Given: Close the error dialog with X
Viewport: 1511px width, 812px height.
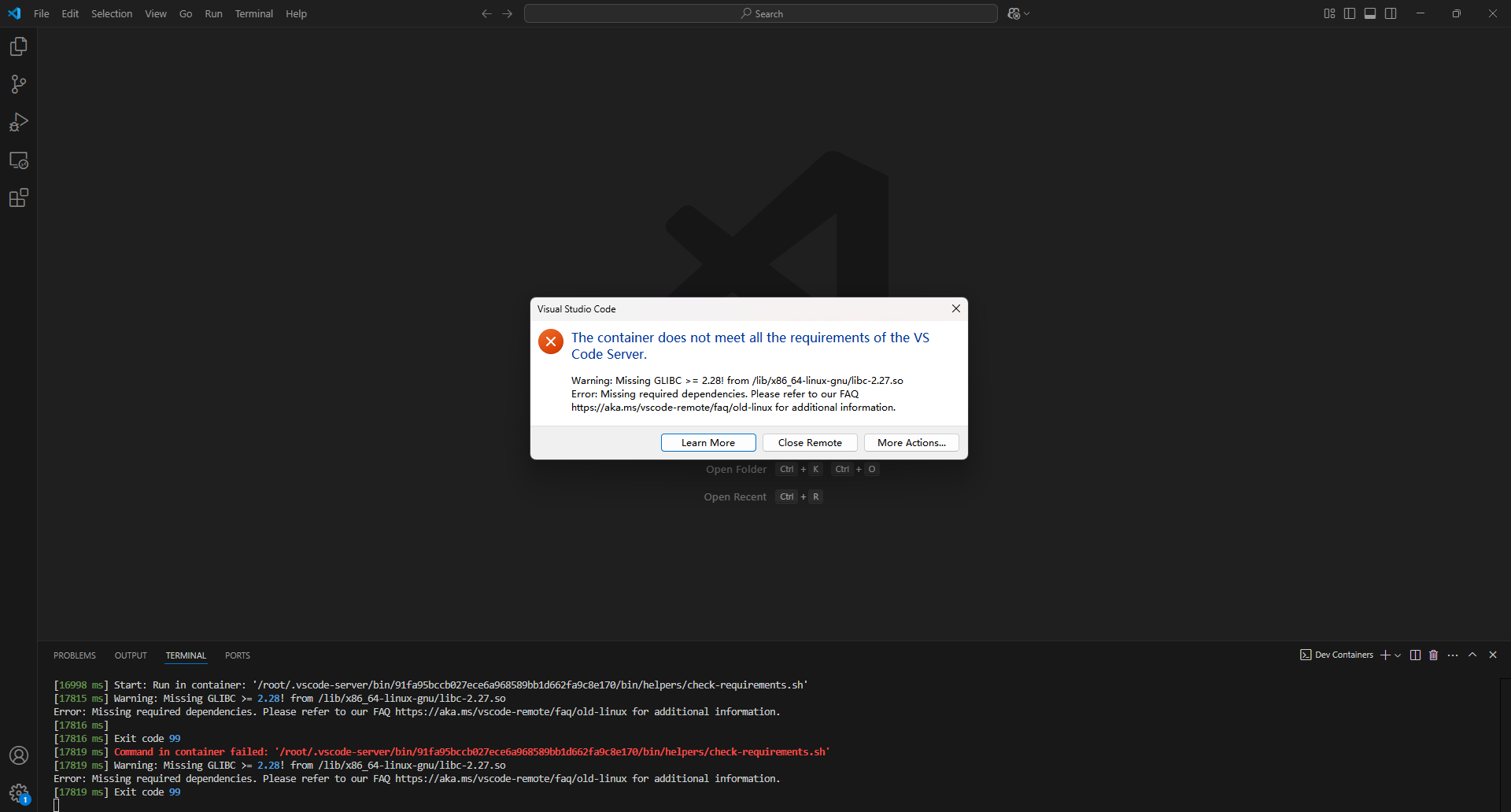Looking at the screenshot, I should pos(956,308).
